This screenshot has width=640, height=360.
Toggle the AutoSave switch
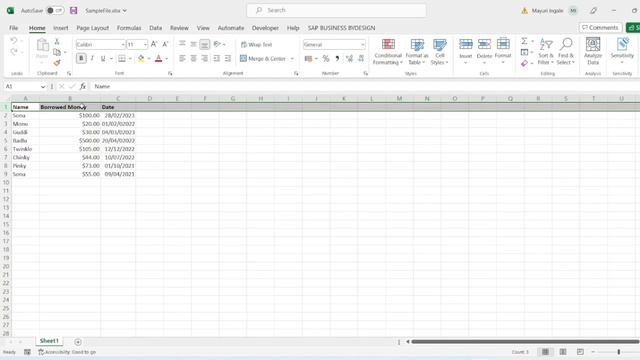55,11
